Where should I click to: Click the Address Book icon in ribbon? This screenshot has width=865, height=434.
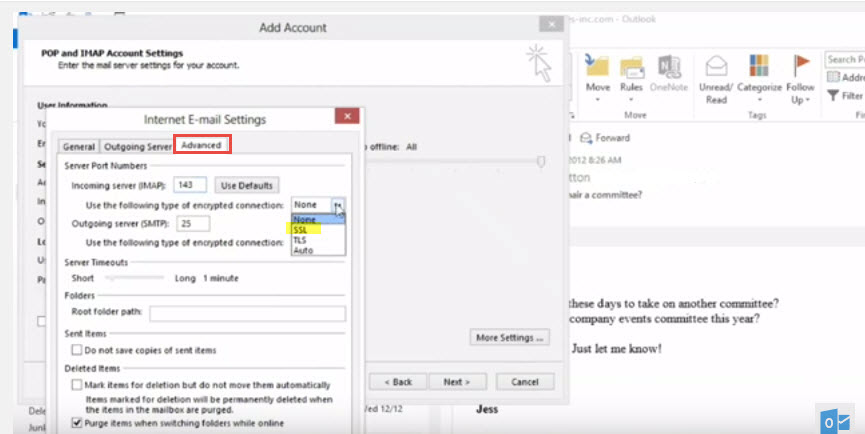(833, 78)
